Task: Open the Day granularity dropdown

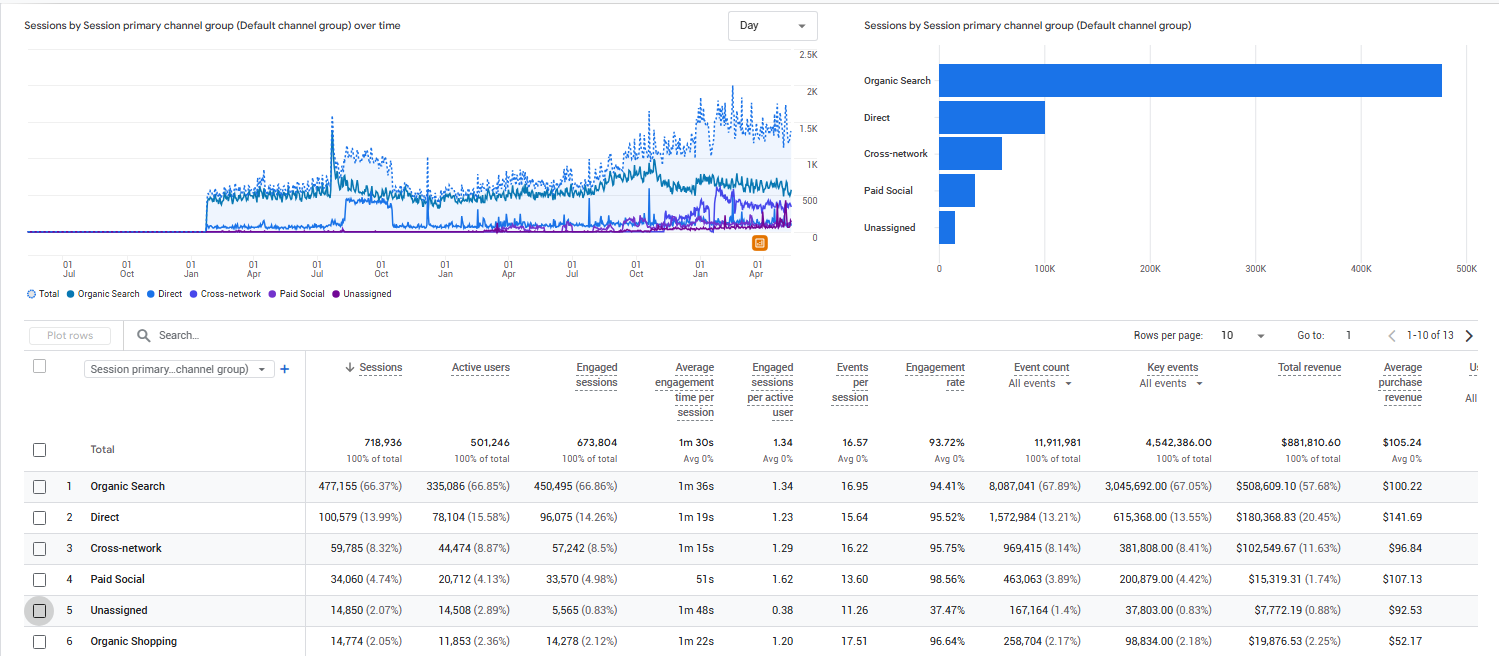Action: pos(772,26)
